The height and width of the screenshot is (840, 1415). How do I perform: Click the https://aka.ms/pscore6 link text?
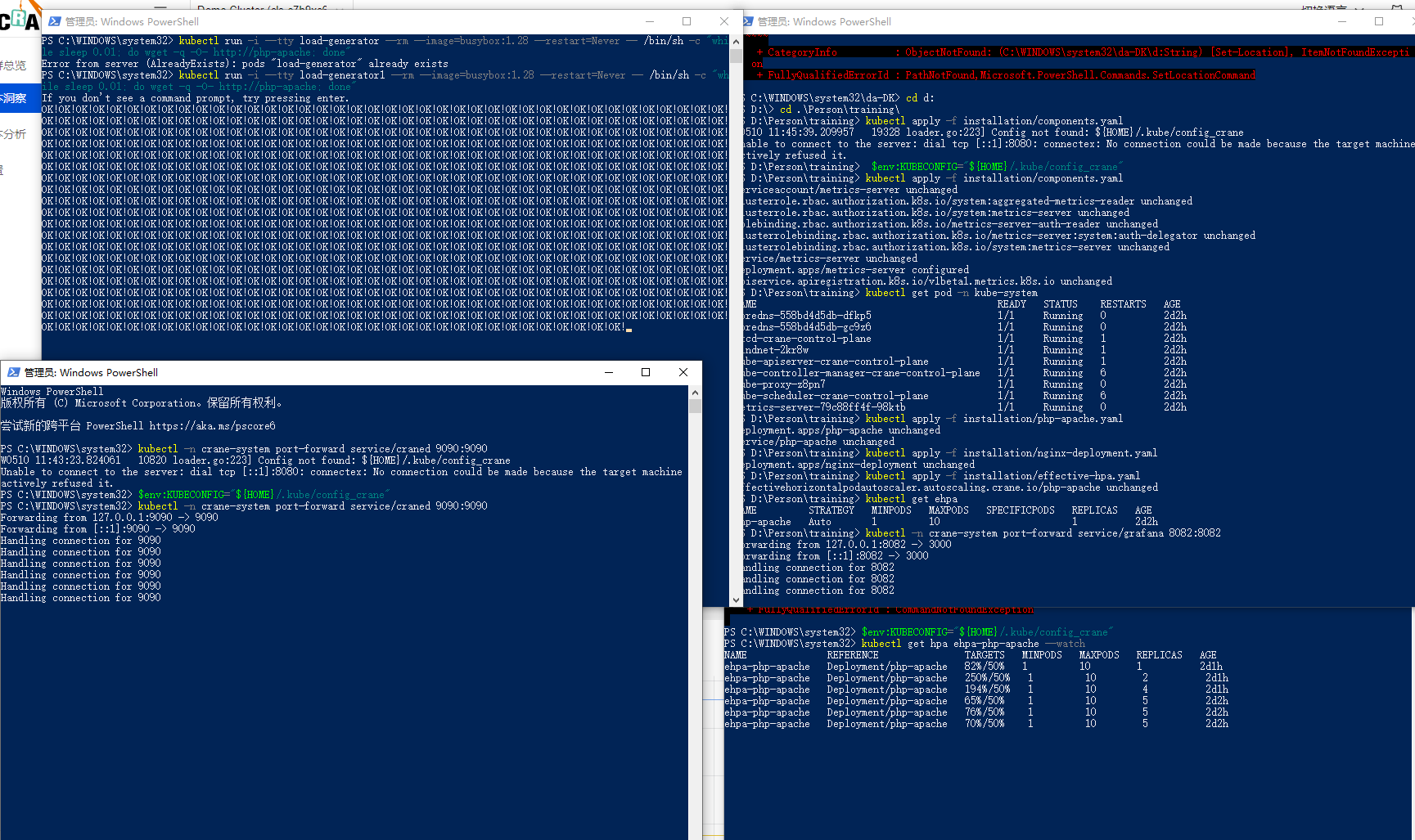213,426
